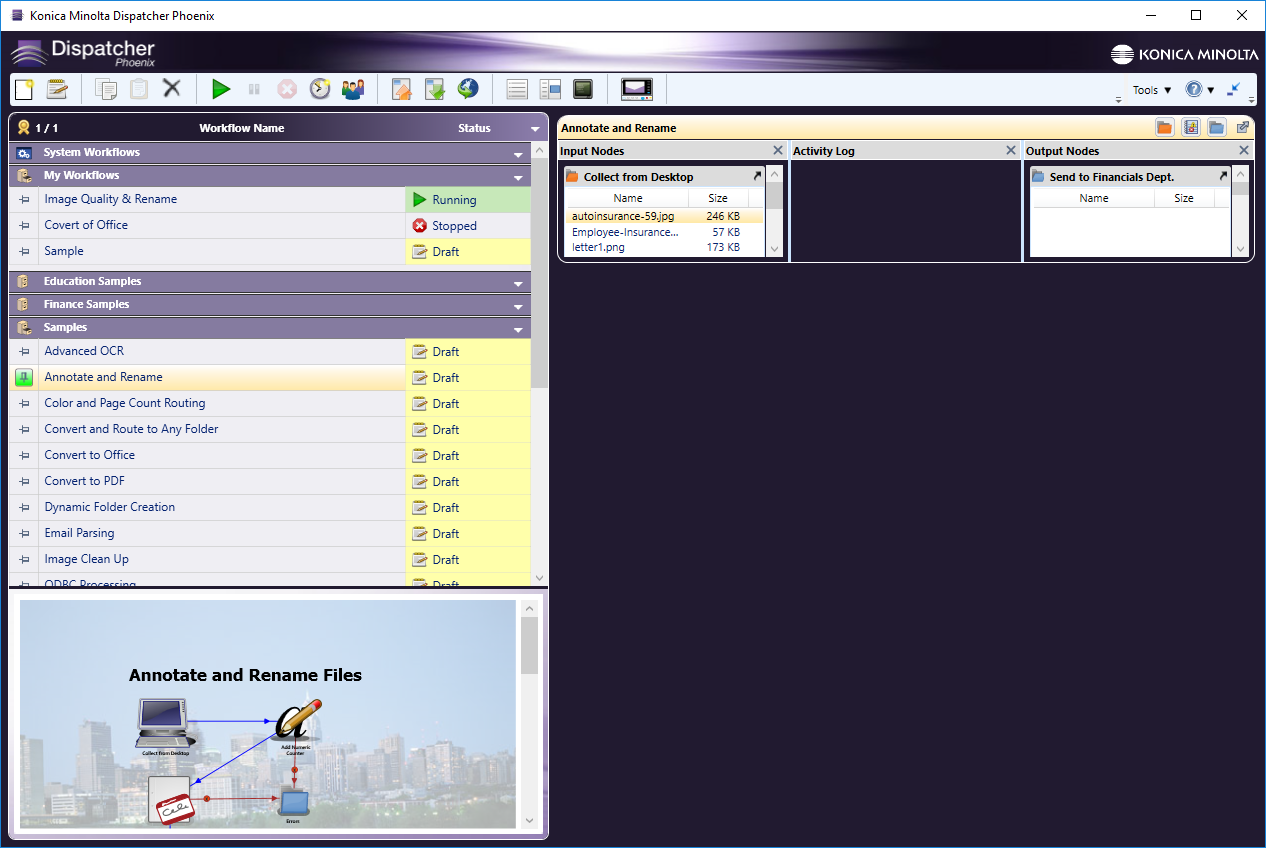Collapse the My Workflows group
The height and width of the screenshot is (848, 1266).
518,177
